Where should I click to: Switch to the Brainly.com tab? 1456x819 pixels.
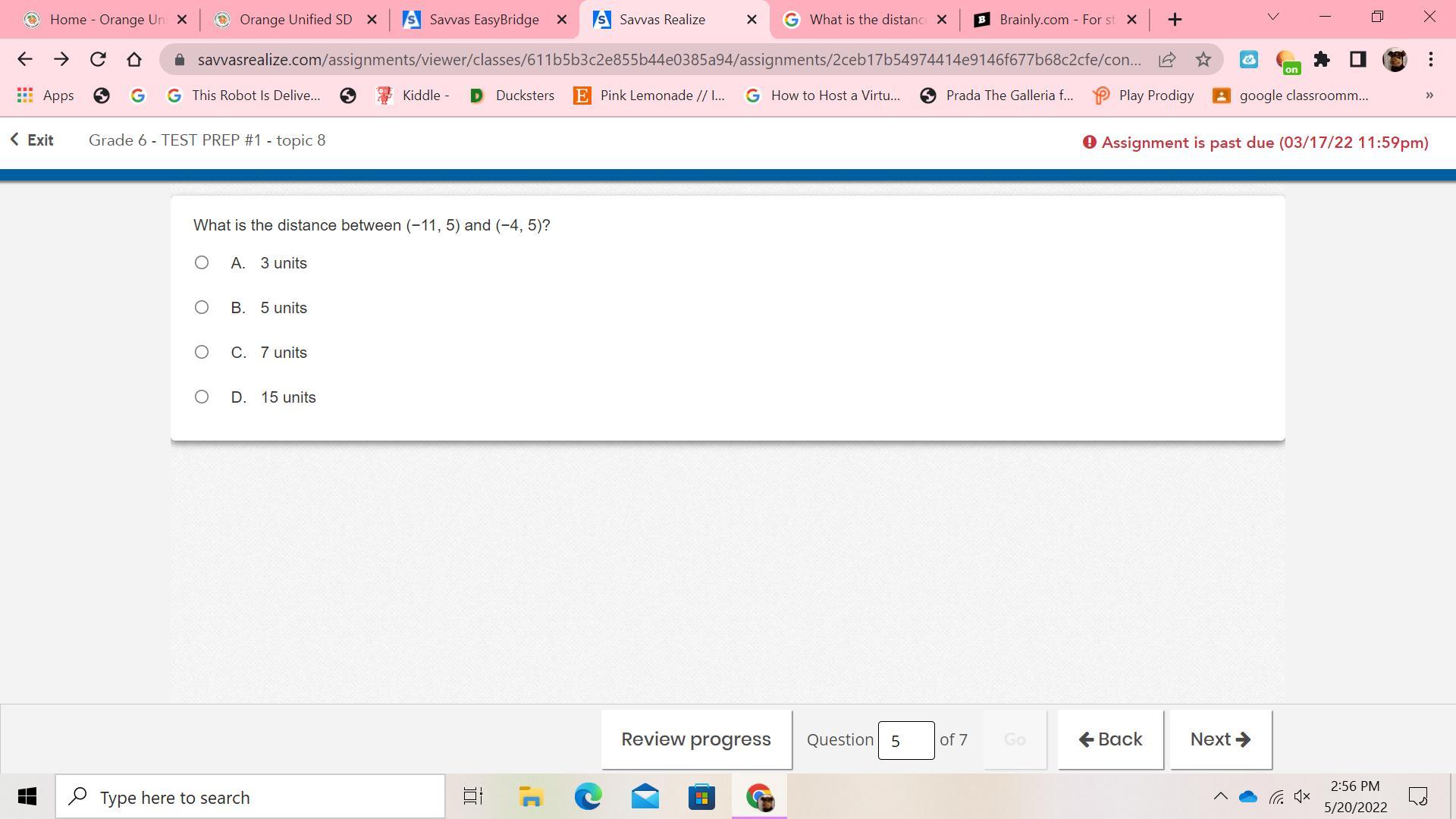[x=1054, y=20]
